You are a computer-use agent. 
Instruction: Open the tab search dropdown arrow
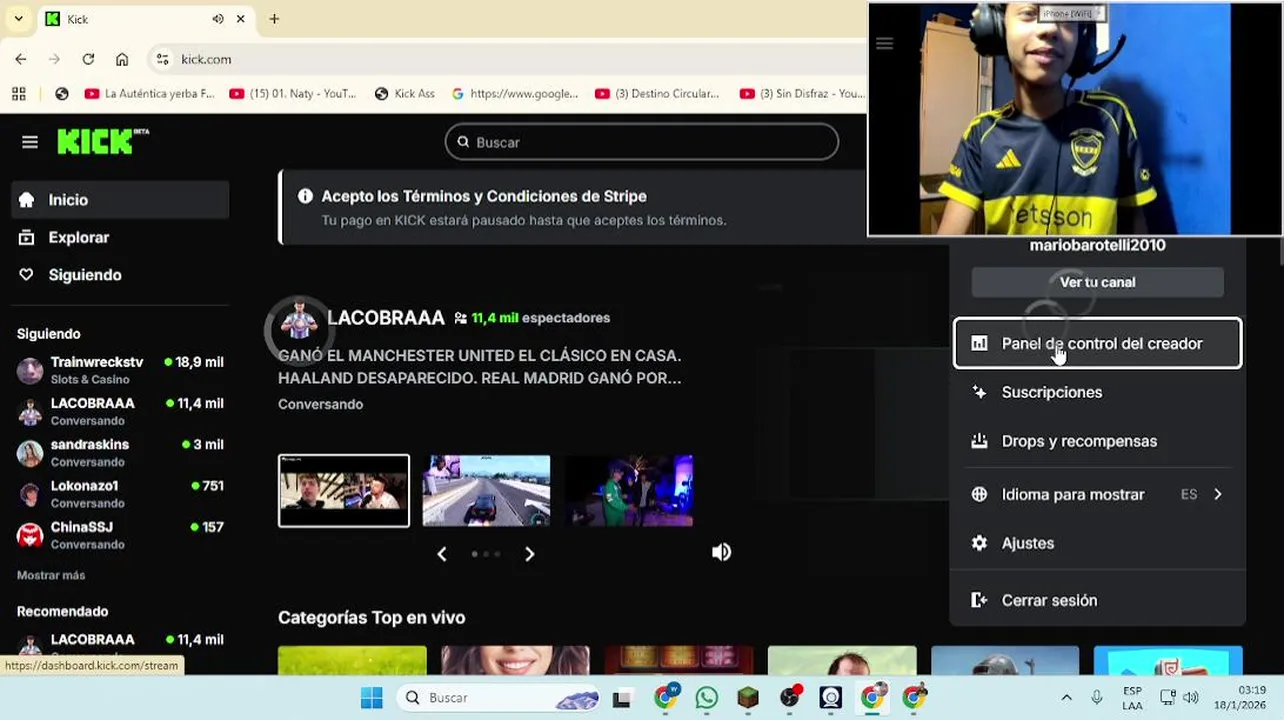point(18,19)
